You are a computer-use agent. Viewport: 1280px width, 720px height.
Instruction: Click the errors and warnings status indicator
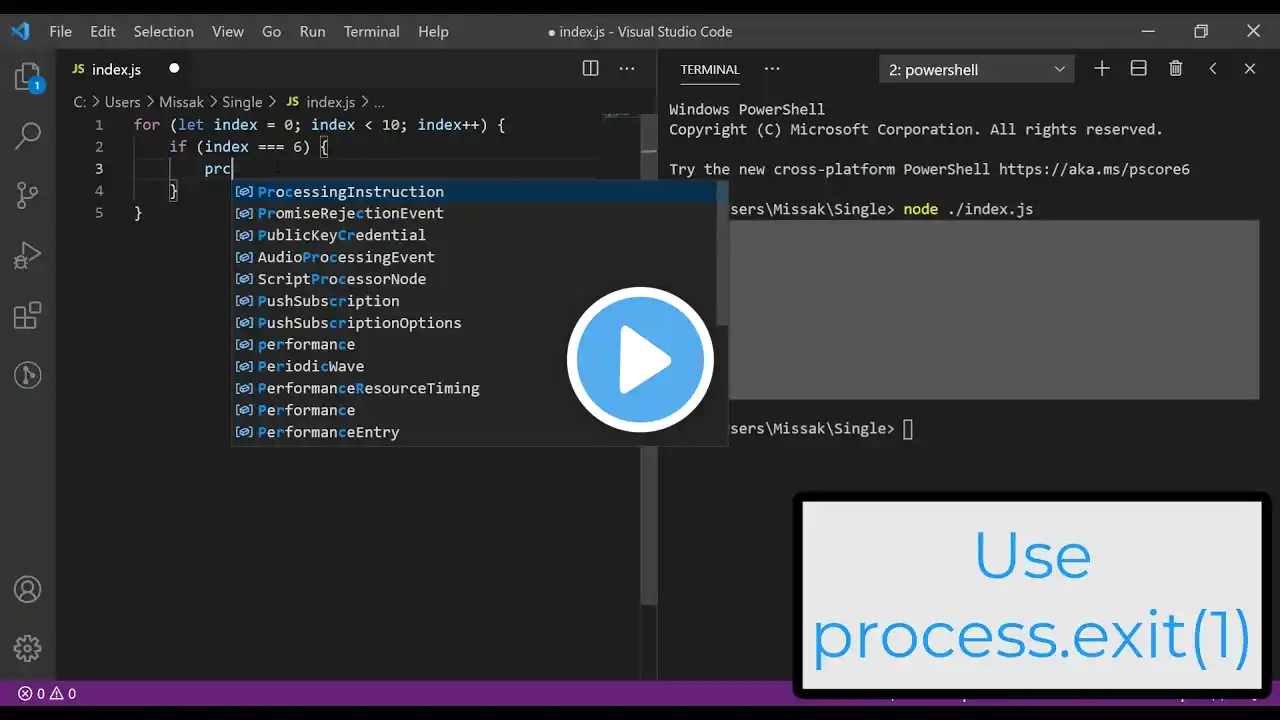[x=46, y=693]
